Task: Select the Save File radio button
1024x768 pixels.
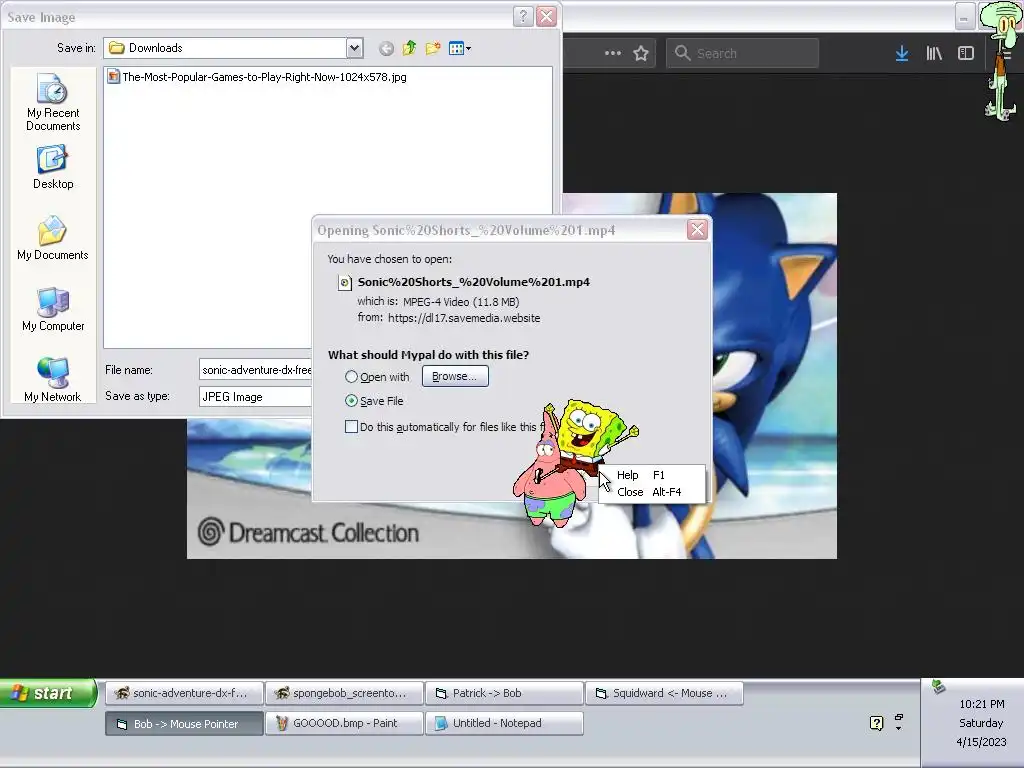Action: click(x=351, y=401)
